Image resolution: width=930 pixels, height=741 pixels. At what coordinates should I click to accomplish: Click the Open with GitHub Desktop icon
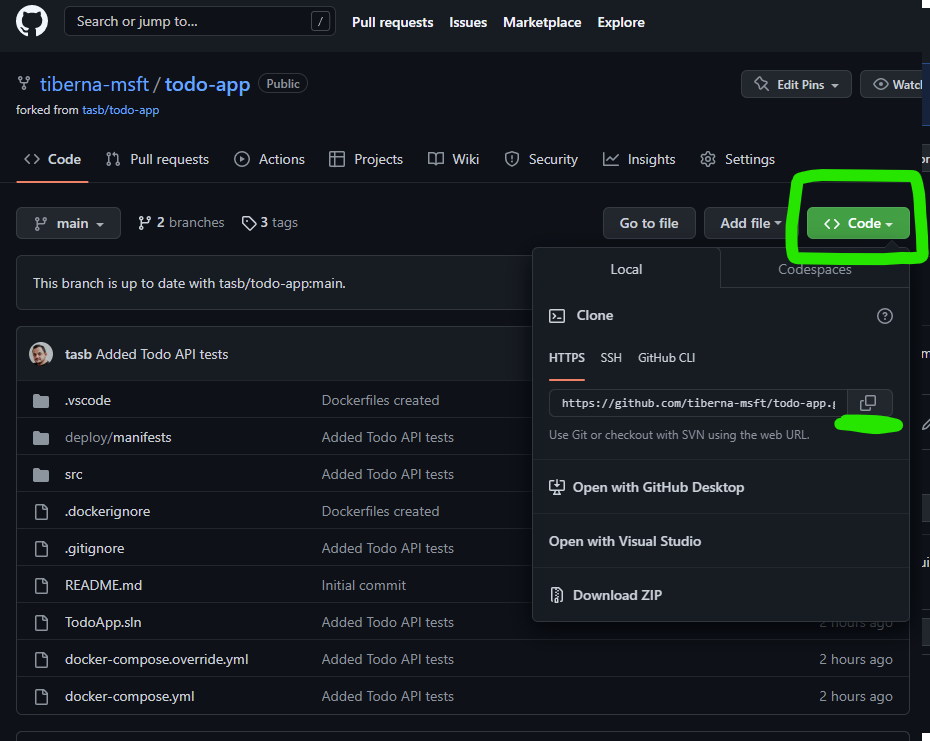click(557, 486)
